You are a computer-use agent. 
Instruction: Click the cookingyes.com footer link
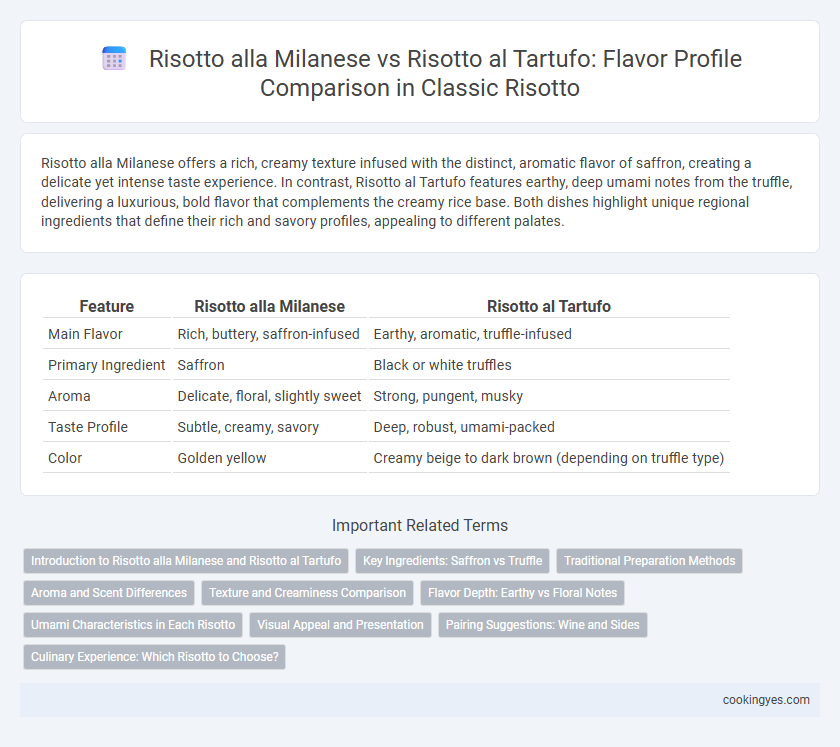click(766, 700)
